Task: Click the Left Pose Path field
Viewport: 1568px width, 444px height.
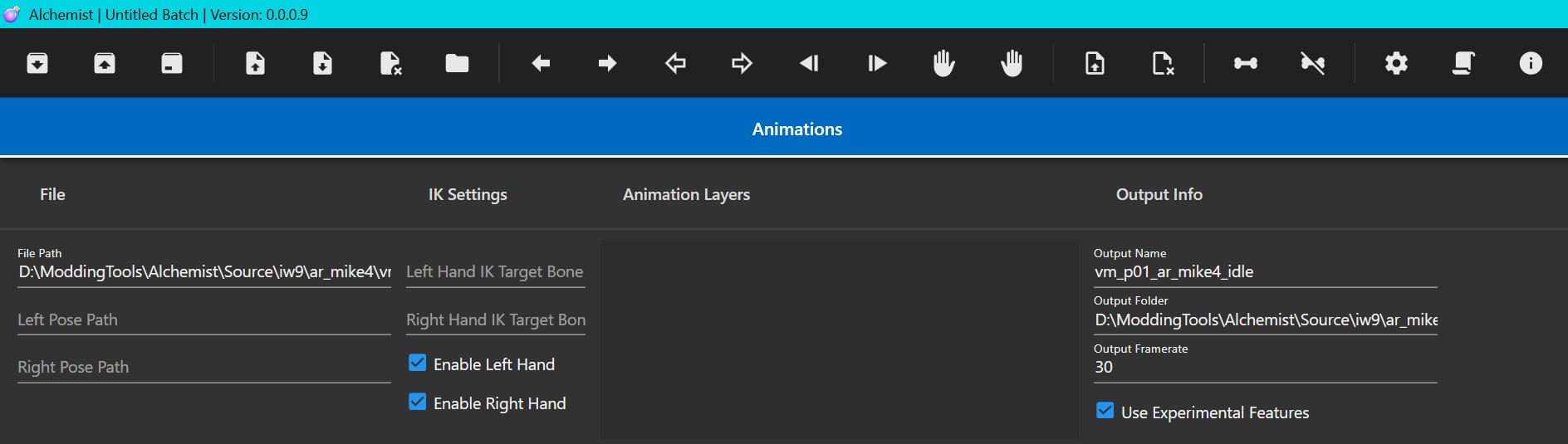Action: point(204,320)
